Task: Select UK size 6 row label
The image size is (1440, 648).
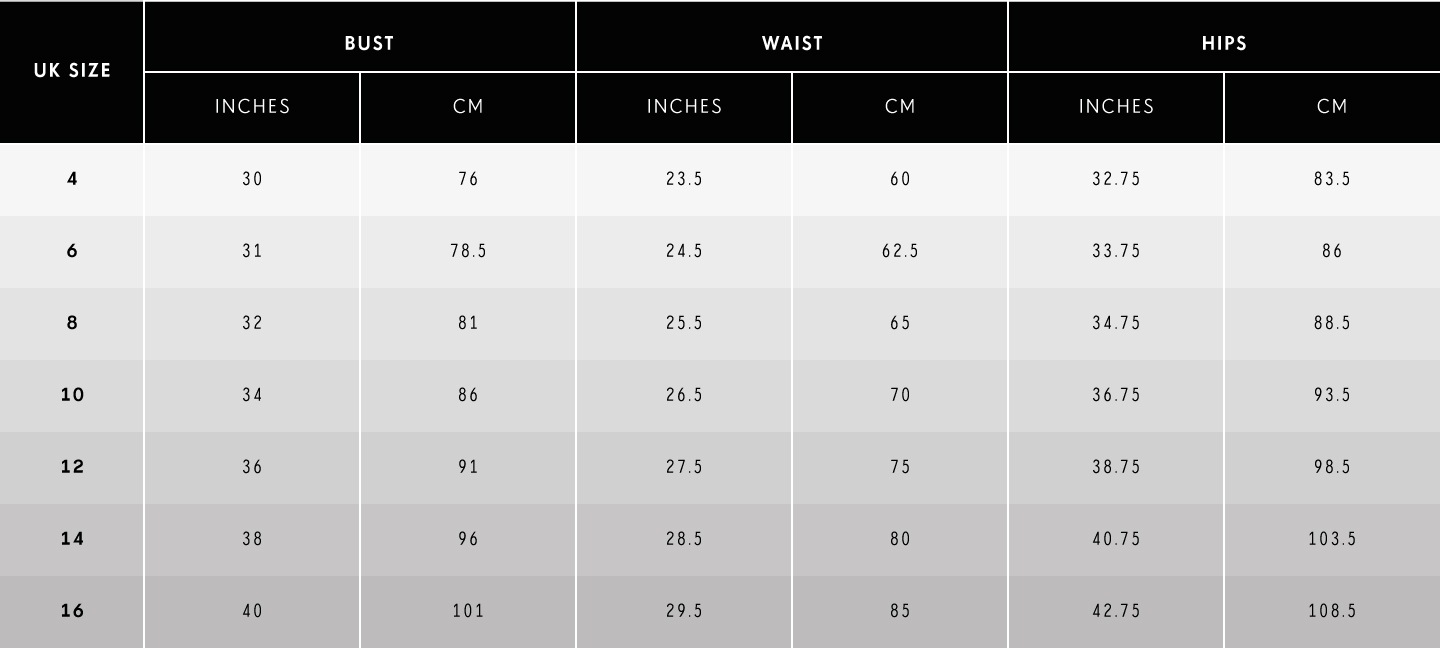Action: point(72,251)
